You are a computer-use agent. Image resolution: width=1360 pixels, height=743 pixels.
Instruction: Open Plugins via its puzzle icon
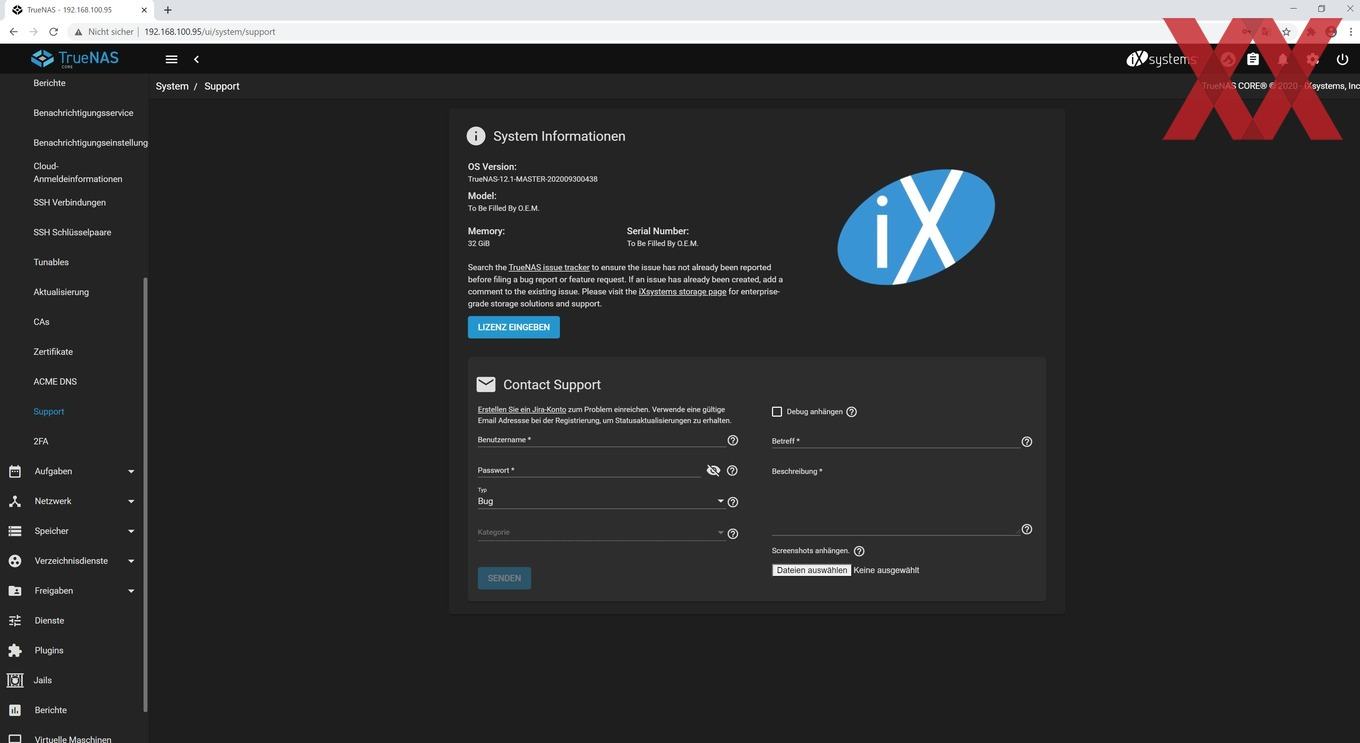pos(15,650)
